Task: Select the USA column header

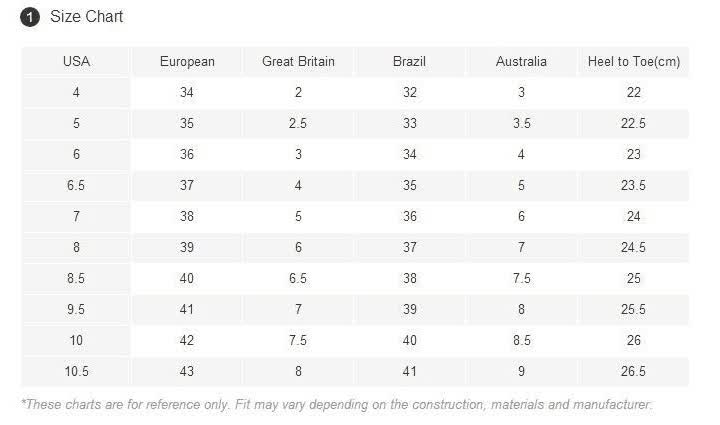Action: coord(76,62)
